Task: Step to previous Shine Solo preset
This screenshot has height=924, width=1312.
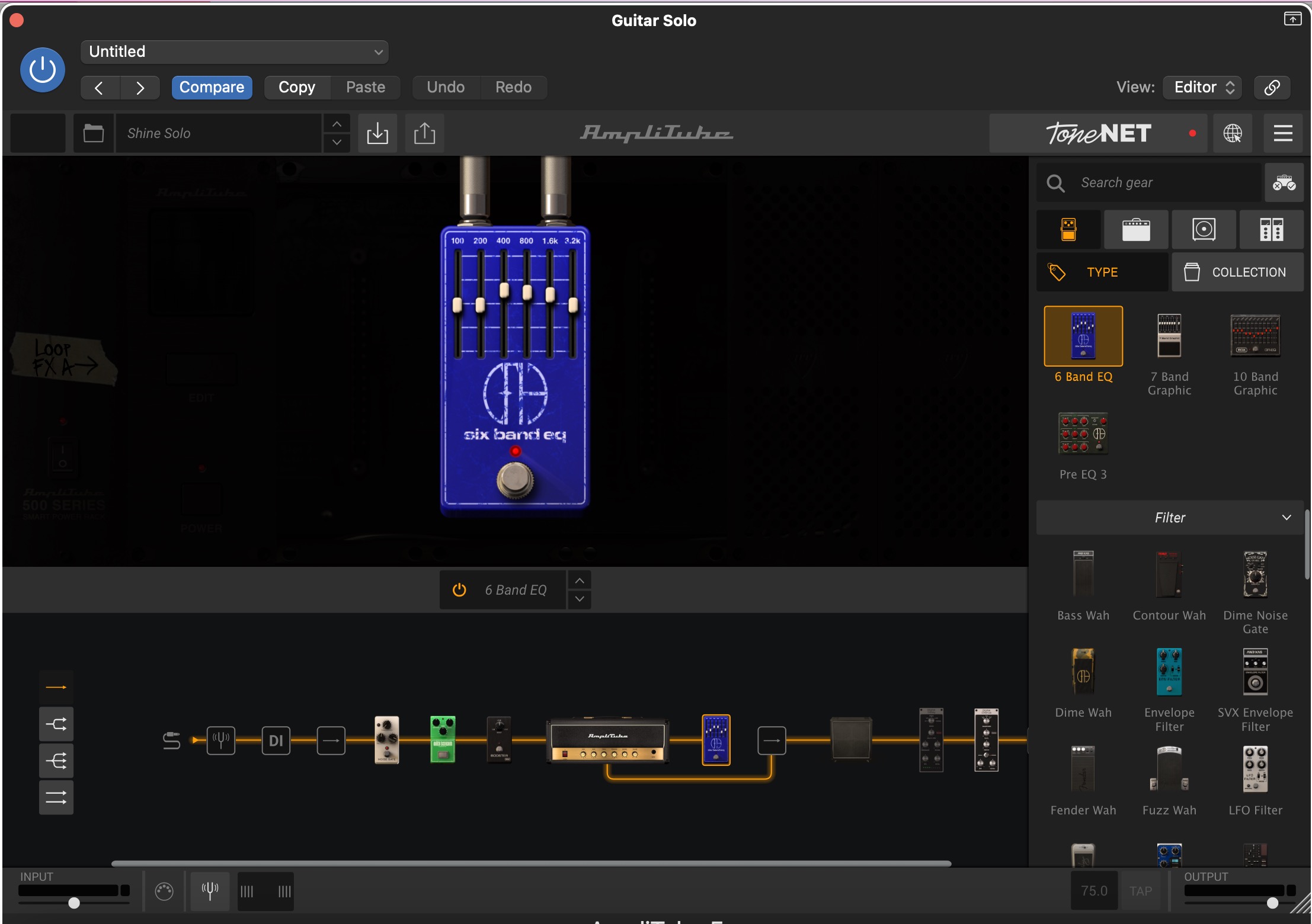Action: click(337, 124)
